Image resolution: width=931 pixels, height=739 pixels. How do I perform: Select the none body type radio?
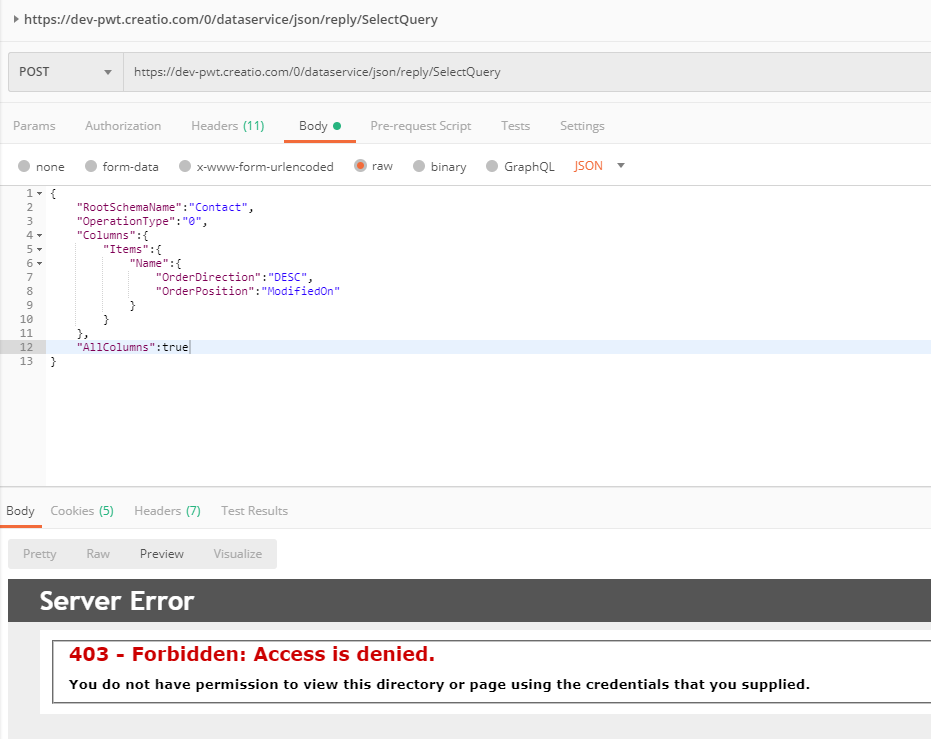pyautogui.click(x=24, y=166)
